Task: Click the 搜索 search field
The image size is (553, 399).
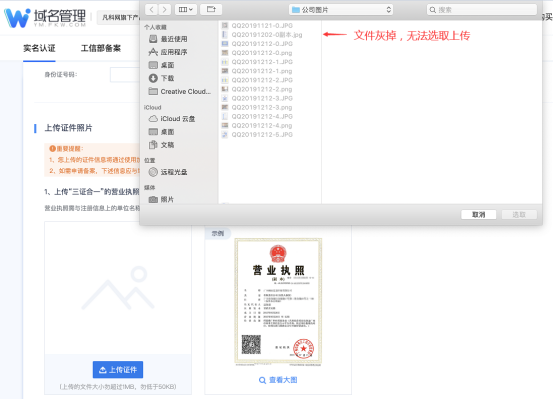Action: [x=481, y=10]
